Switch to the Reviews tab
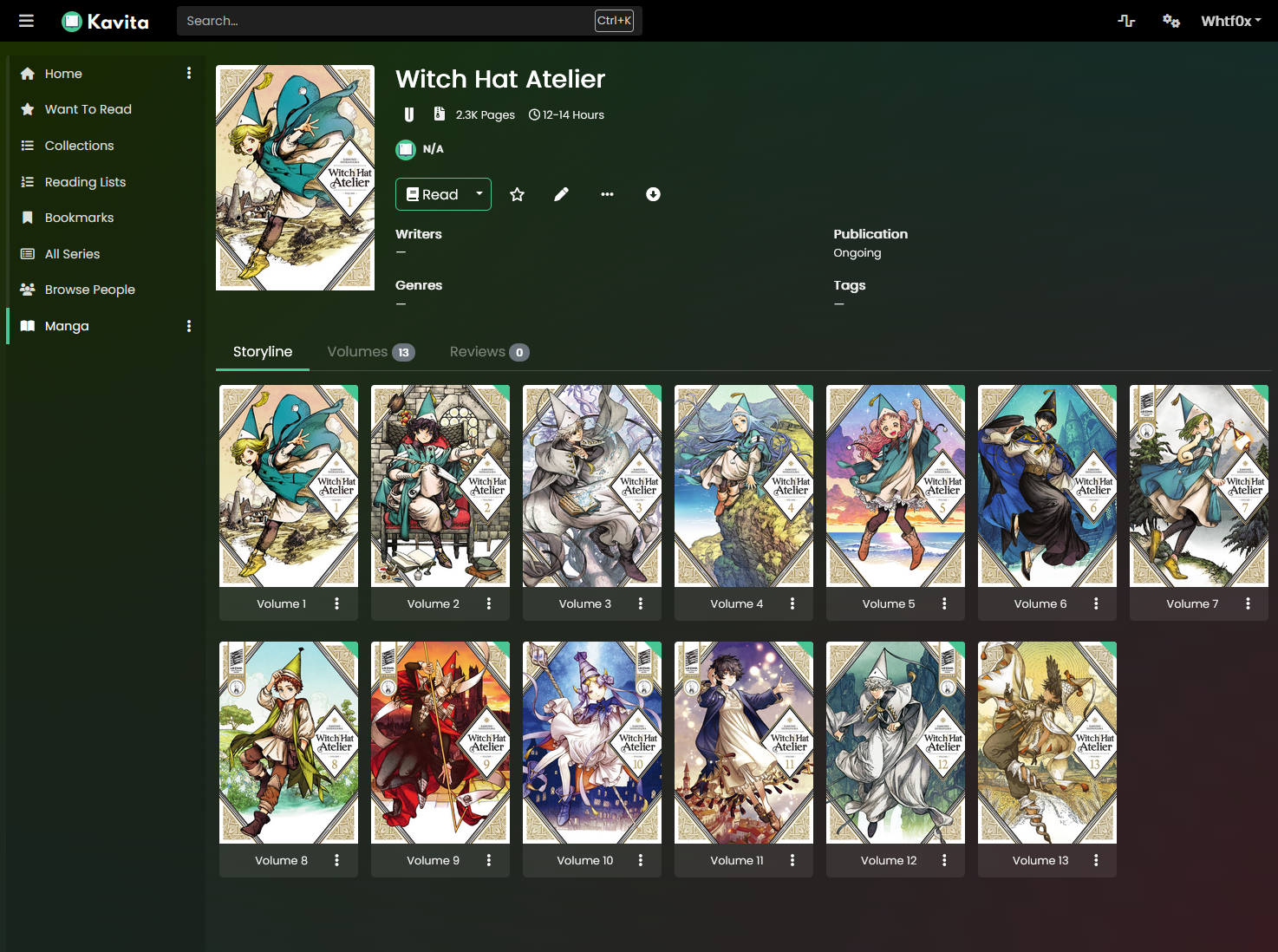Screen dimensions: 1278x952 pos(488,352)
